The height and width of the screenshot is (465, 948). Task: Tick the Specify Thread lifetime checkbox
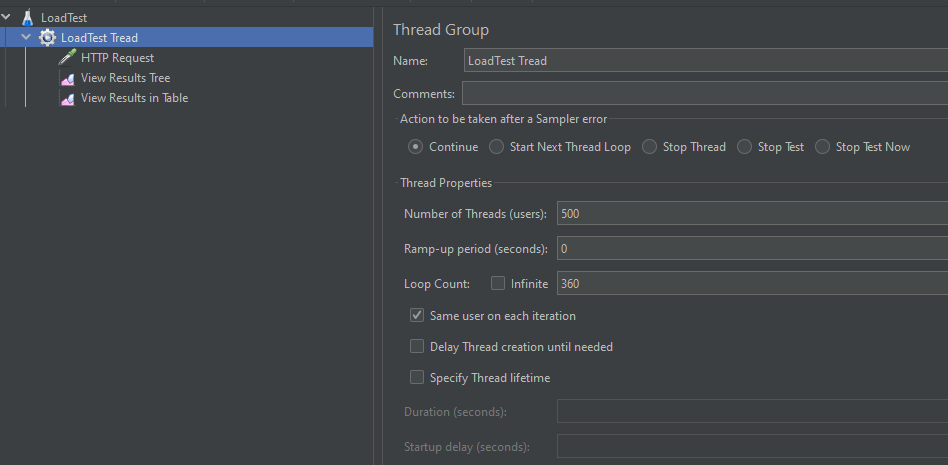pyautogui.click(x=417, y=377)
